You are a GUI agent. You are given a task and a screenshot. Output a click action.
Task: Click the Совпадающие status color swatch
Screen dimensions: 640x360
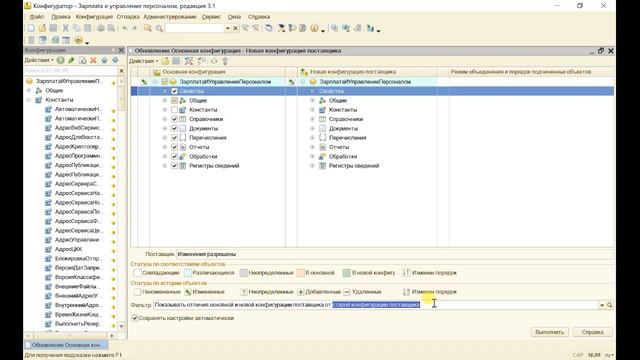[137, 273]
